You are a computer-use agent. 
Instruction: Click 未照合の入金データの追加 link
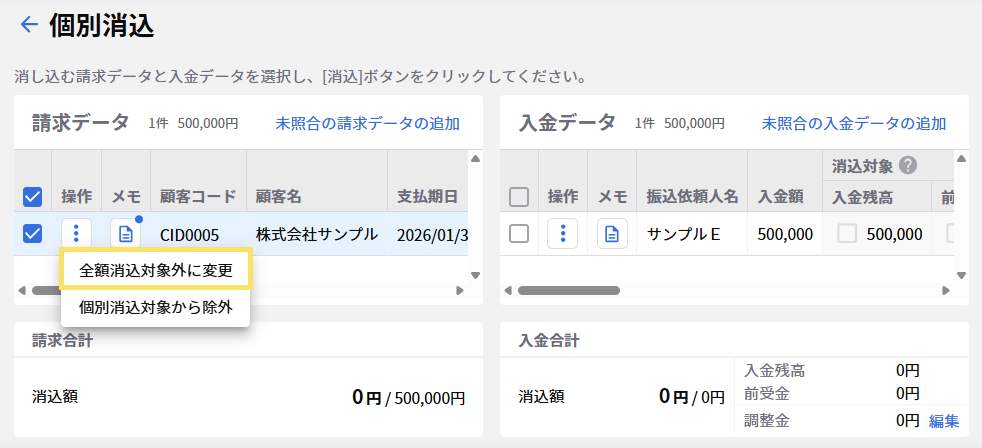(853, 124)
